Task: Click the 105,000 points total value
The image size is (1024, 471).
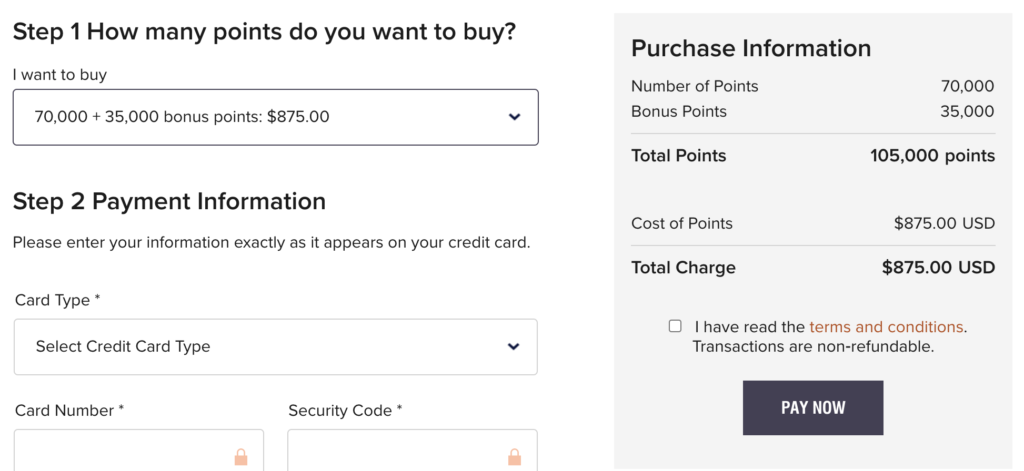Action: point(933,155)
